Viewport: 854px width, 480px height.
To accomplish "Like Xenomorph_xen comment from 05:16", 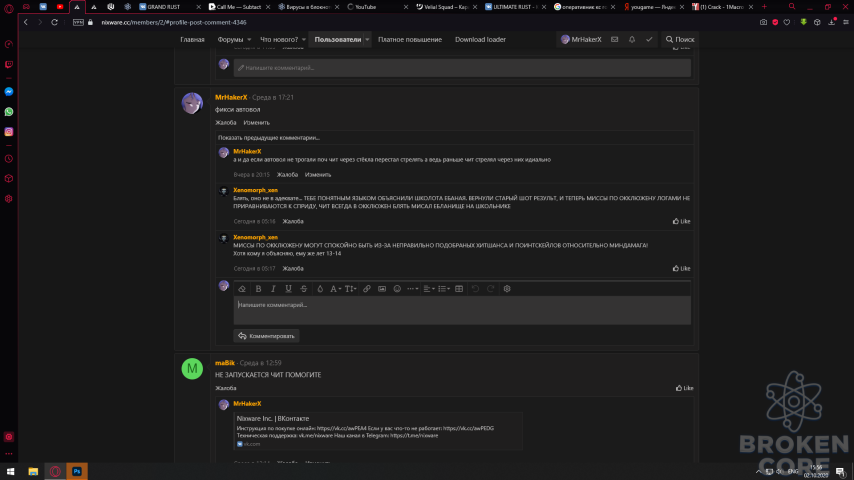I will click(x=681, y=221).
